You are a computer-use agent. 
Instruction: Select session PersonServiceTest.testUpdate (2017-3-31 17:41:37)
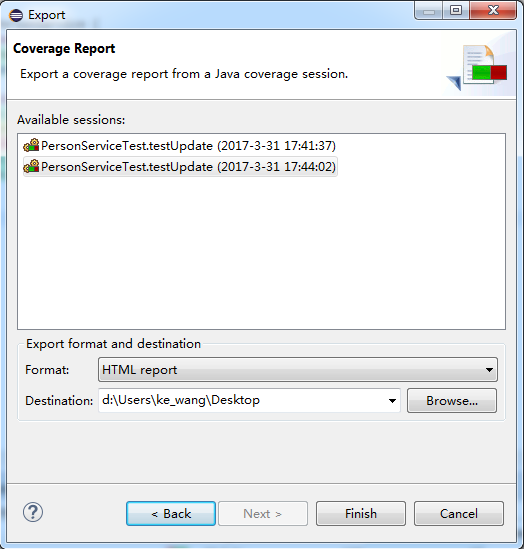(x=180, y=146)
